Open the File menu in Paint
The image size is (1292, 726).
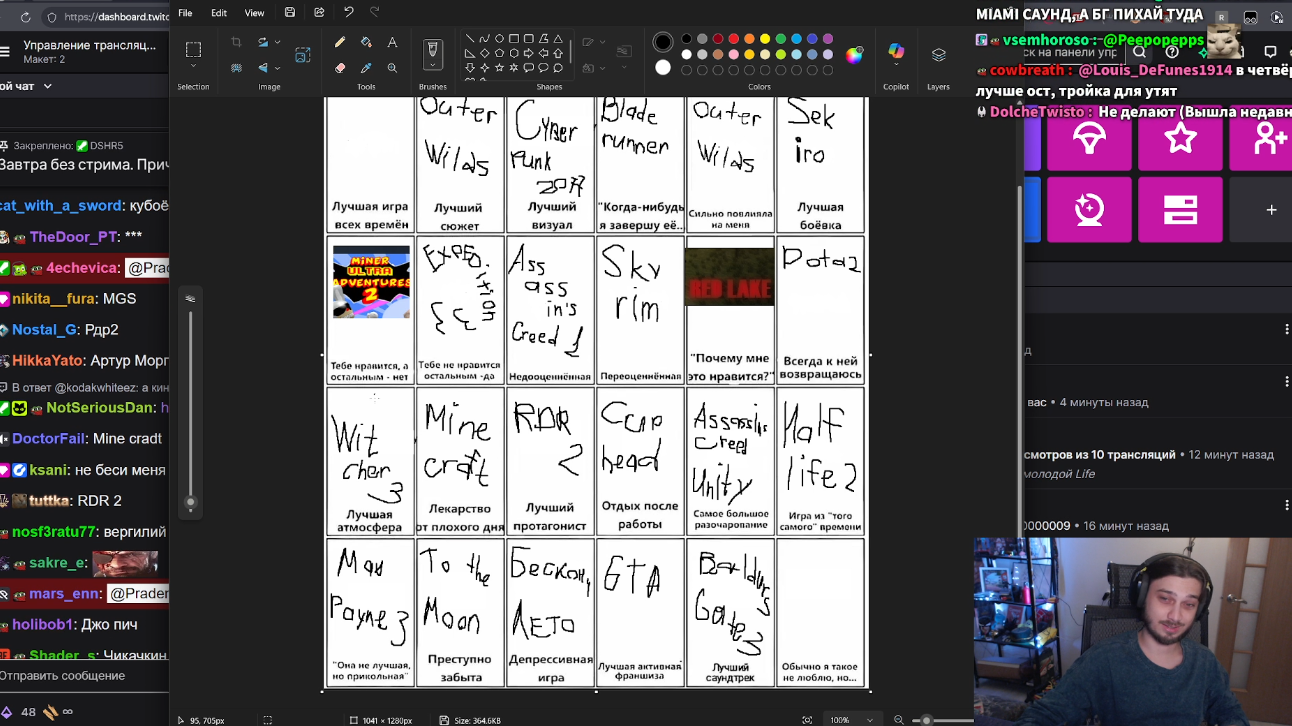point(185,13)
